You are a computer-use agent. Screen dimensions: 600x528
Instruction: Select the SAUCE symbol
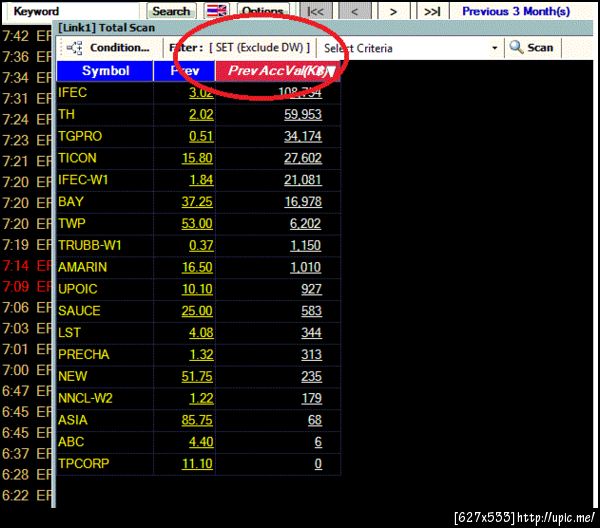coord(79,310)
